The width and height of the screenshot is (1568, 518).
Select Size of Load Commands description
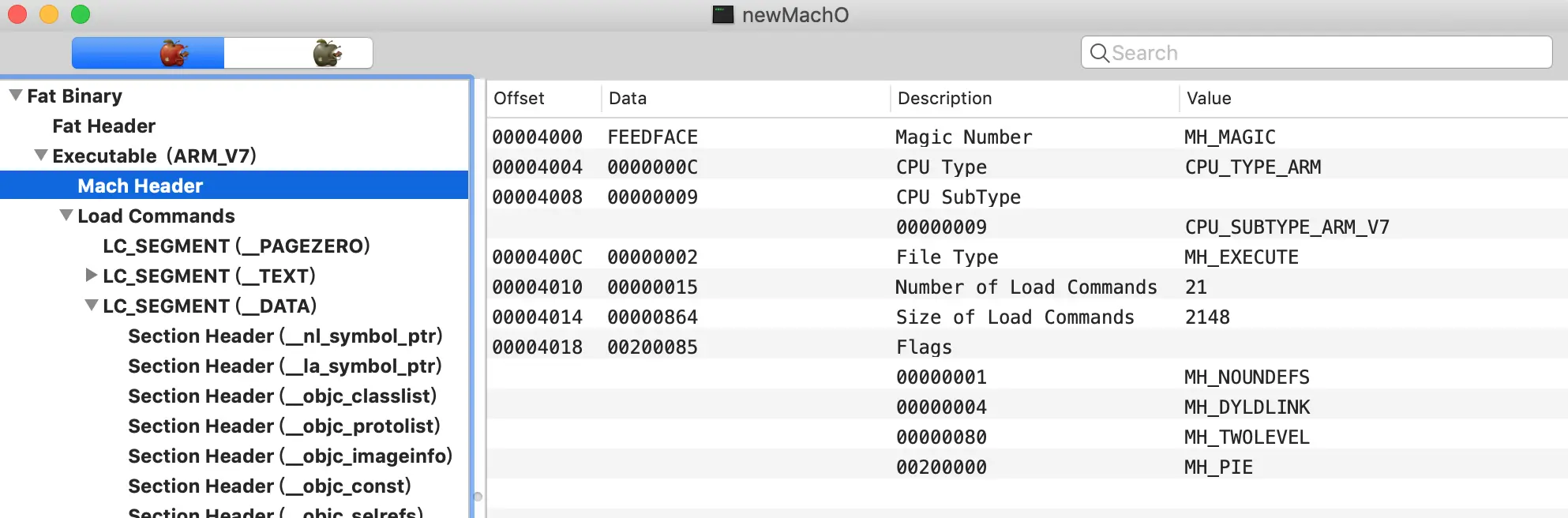(1015, 317)
